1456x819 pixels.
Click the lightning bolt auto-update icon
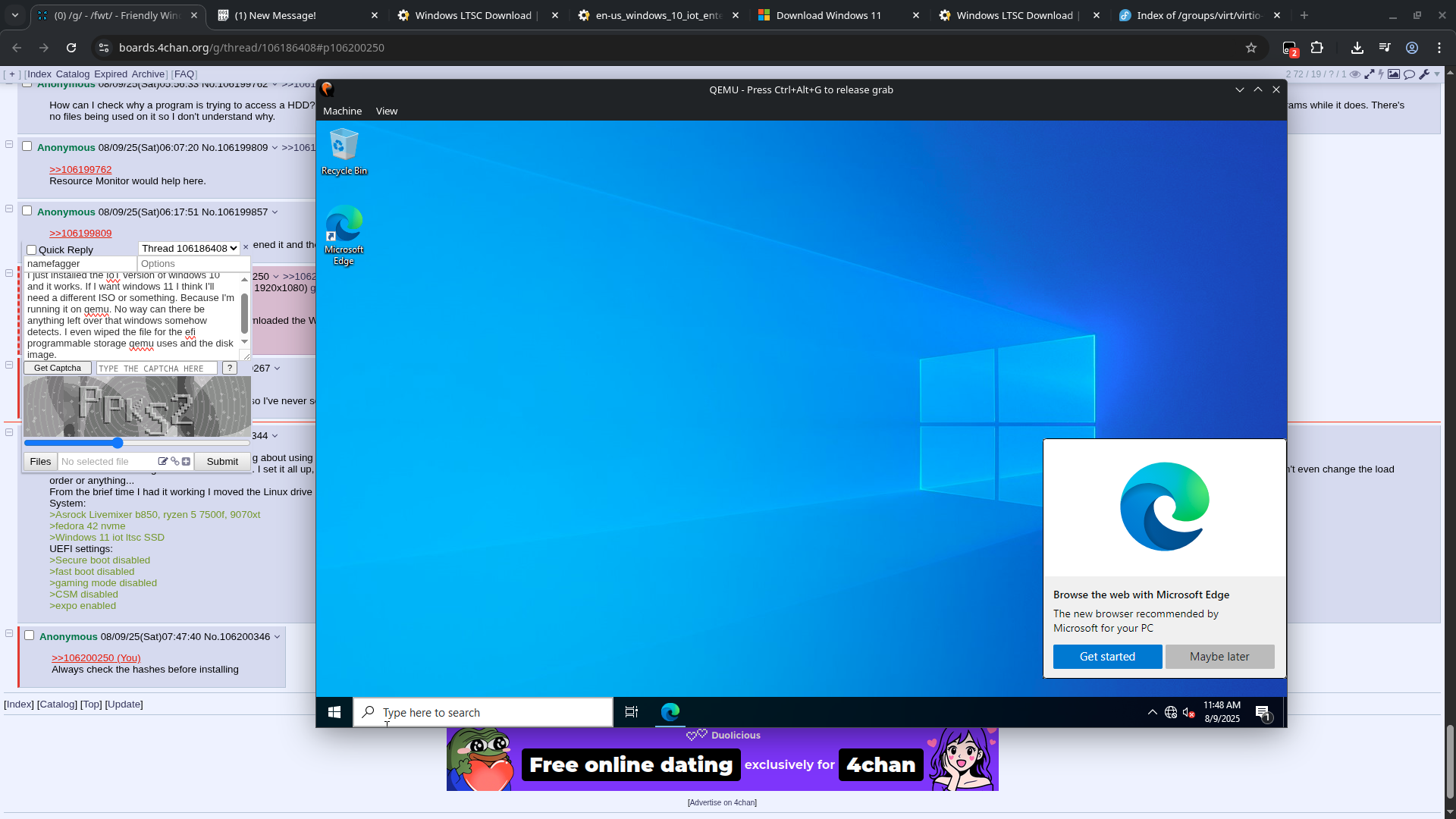[1381, 74]
